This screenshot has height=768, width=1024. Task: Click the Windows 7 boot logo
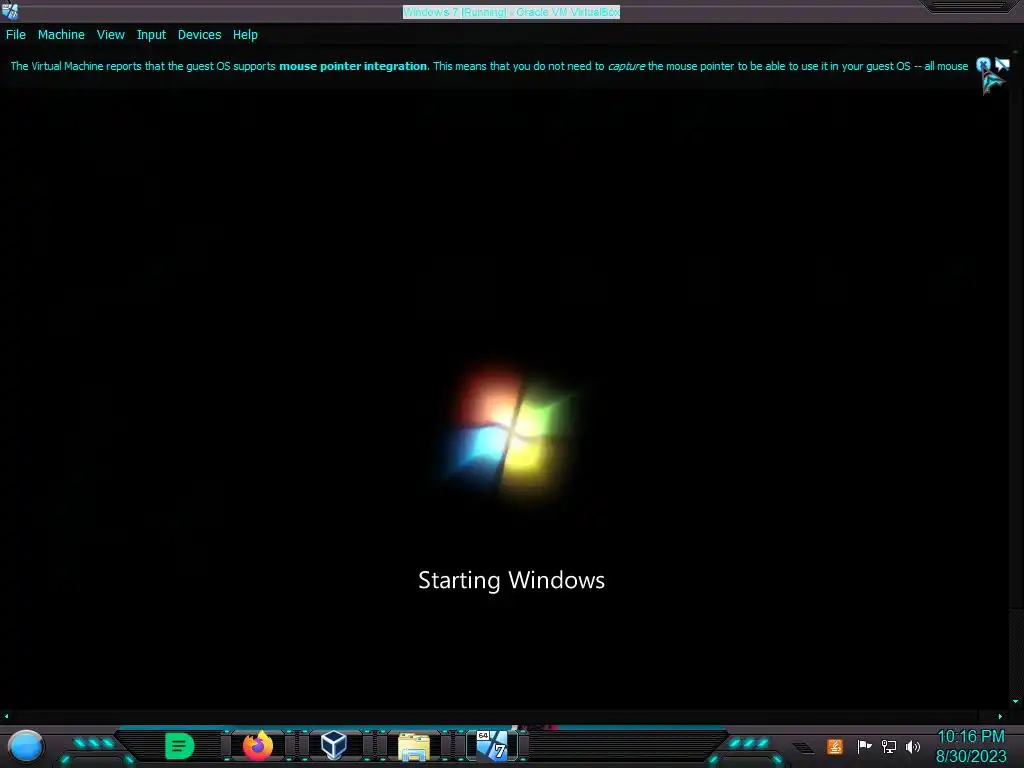pos(511,434)
